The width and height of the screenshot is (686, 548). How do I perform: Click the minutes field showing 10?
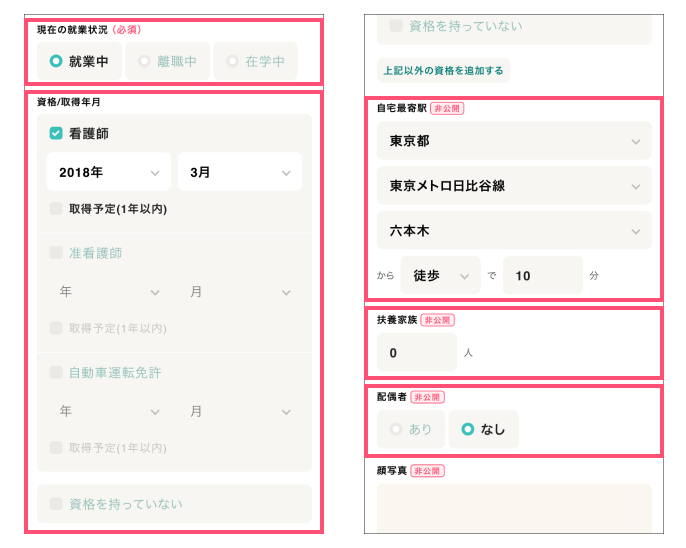(x=542, y=275)
